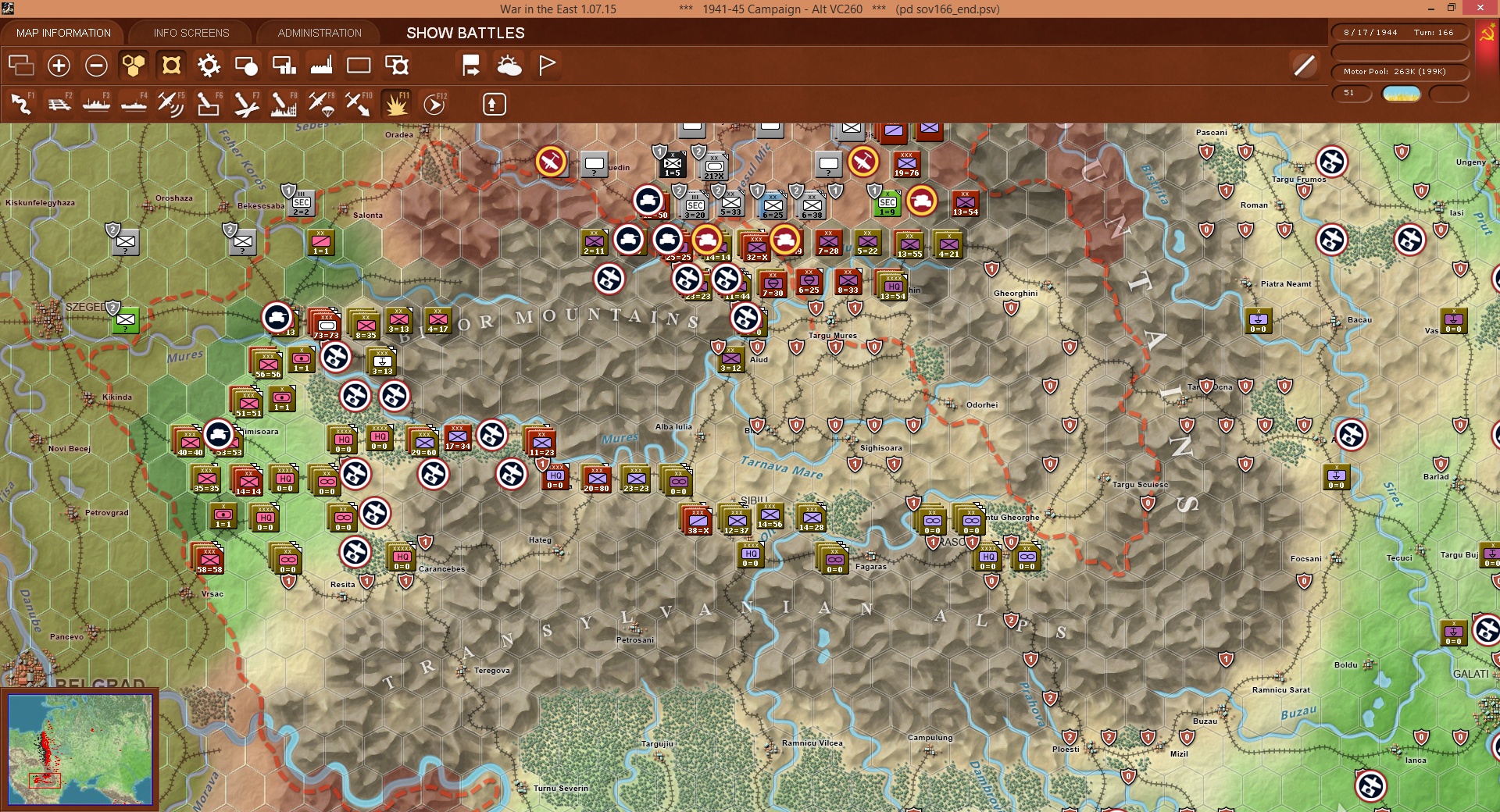Click the rectangle-with-bars map info icon

pos(284,66)
